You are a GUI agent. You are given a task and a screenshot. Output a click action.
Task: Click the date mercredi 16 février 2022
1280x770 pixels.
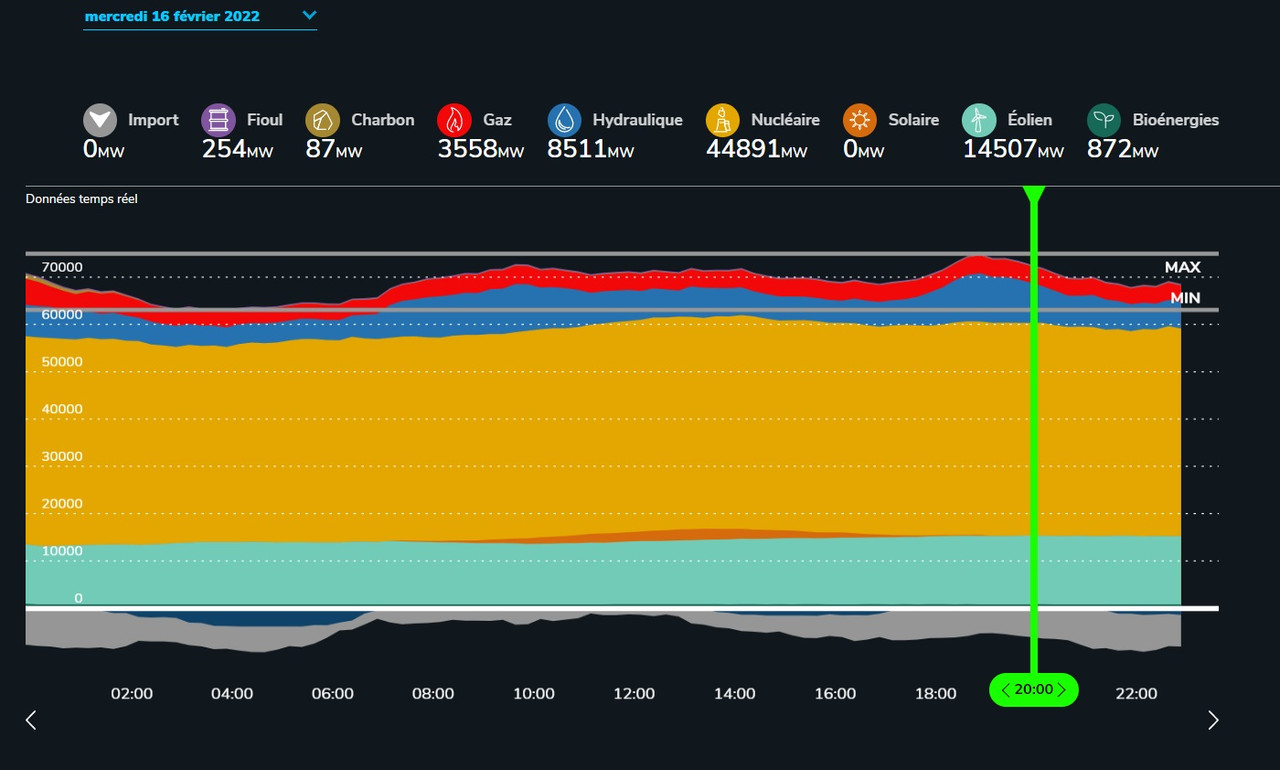click(172, 16)
